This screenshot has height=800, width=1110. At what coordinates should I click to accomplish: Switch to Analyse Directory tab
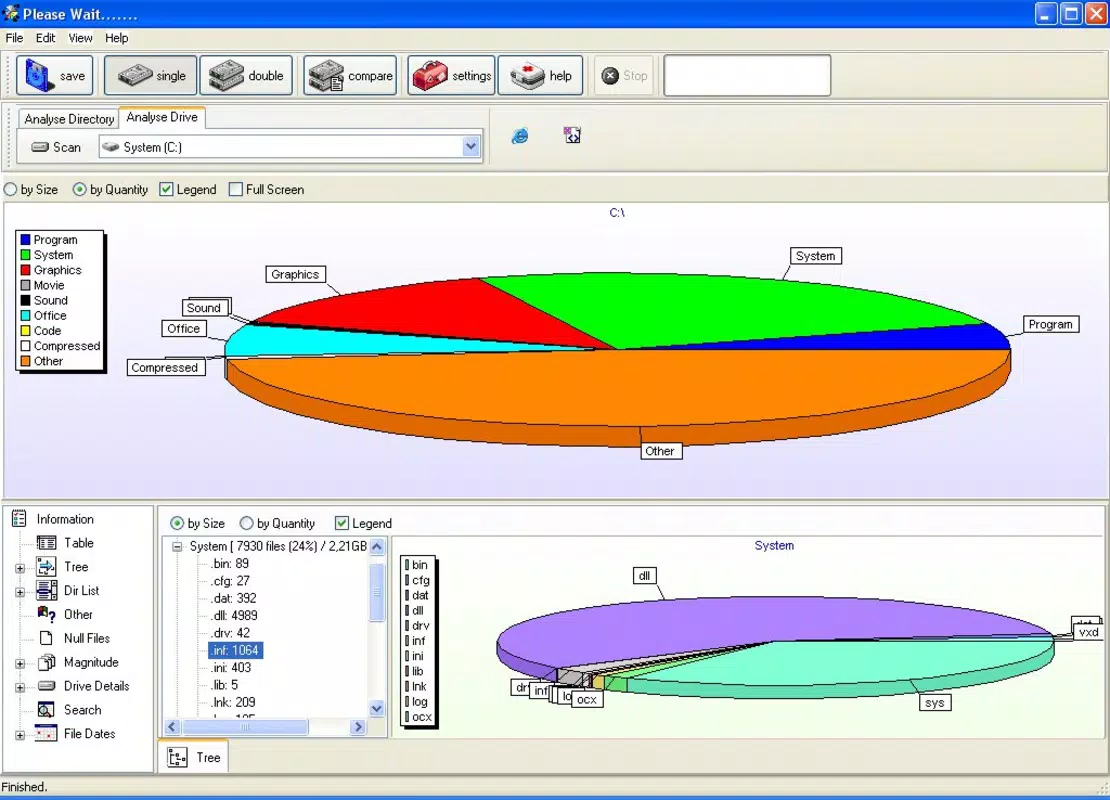(x=69, y=119)
